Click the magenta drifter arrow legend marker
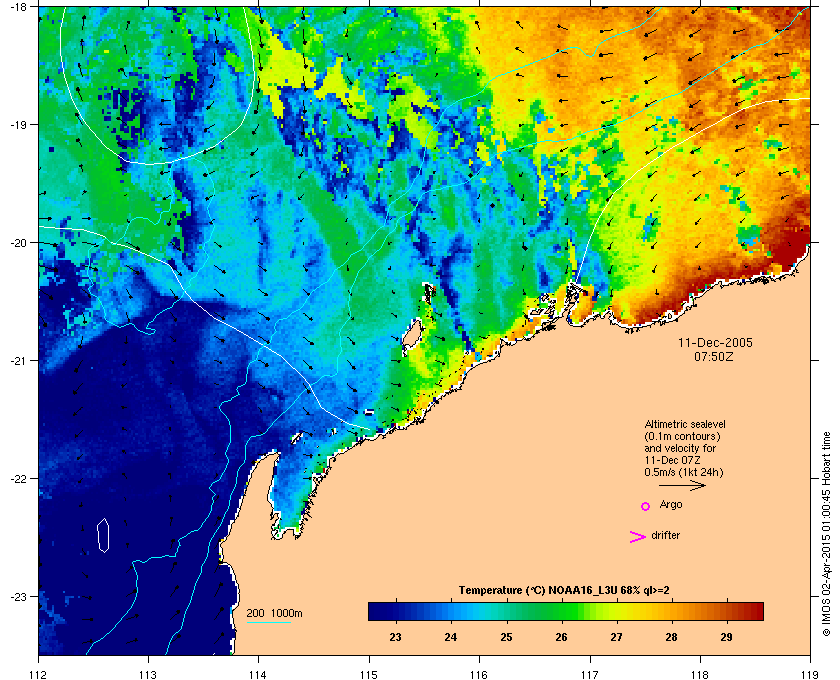840x680 pixels. point(638,537)
